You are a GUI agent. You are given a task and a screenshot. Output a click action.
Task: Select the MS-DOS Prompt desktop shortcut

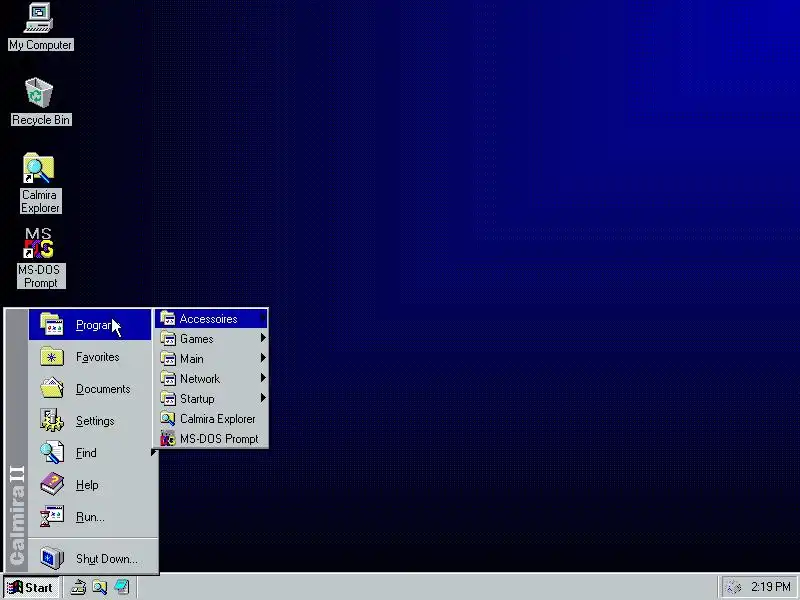pos(40,258)
